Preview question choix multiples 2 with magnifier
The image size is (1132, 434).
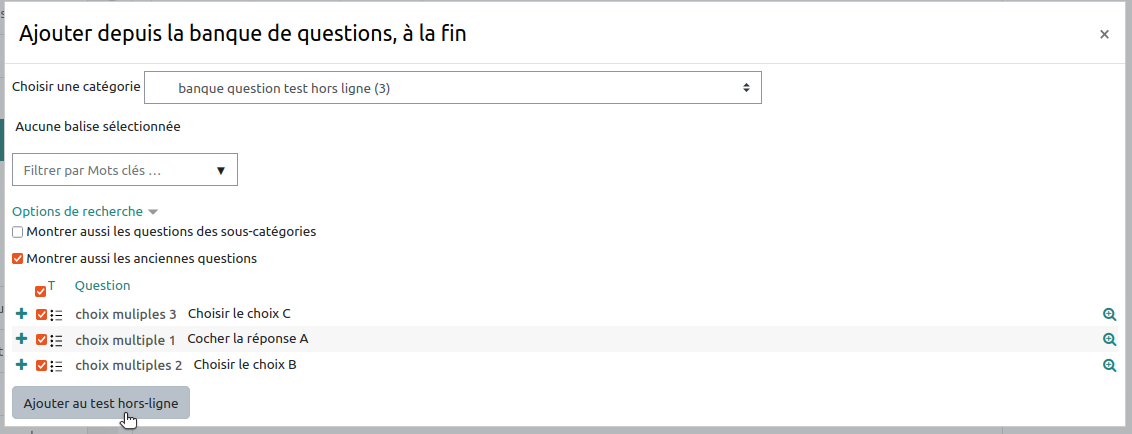coord(1109,366)
